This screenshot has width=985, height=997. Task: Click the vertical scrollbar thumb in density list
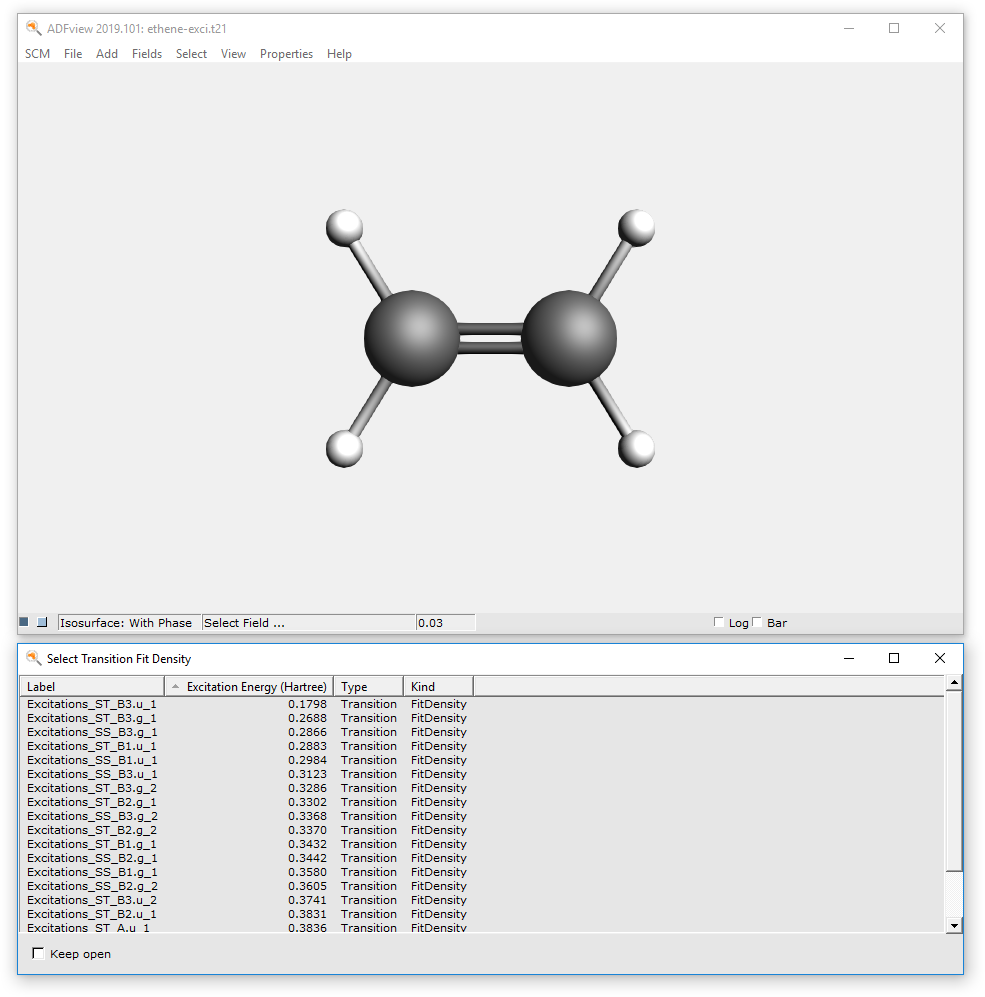(x=954, y=781)
